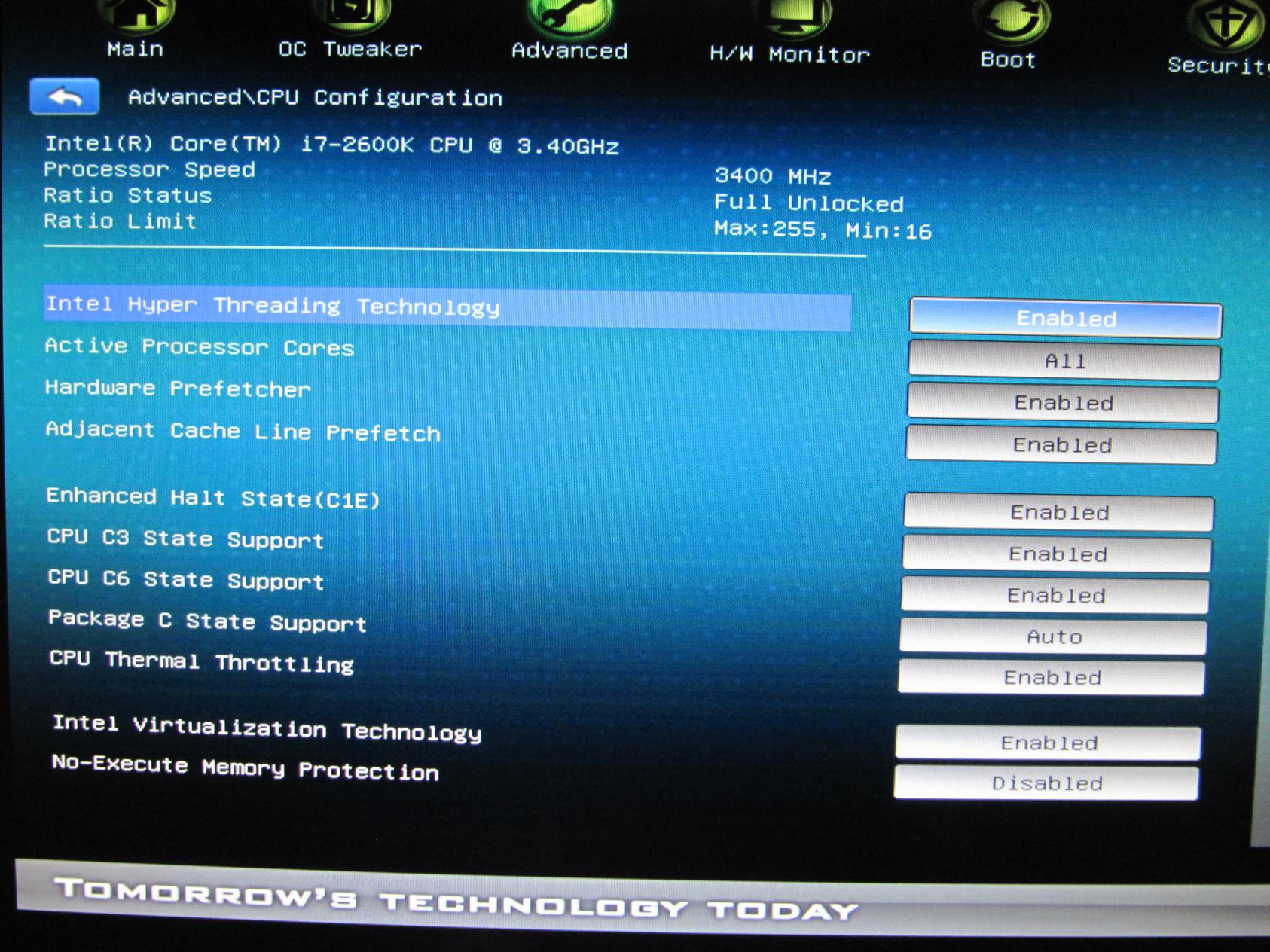Change No-Execute Memory Protection Disabled value

pos(1047,783)
